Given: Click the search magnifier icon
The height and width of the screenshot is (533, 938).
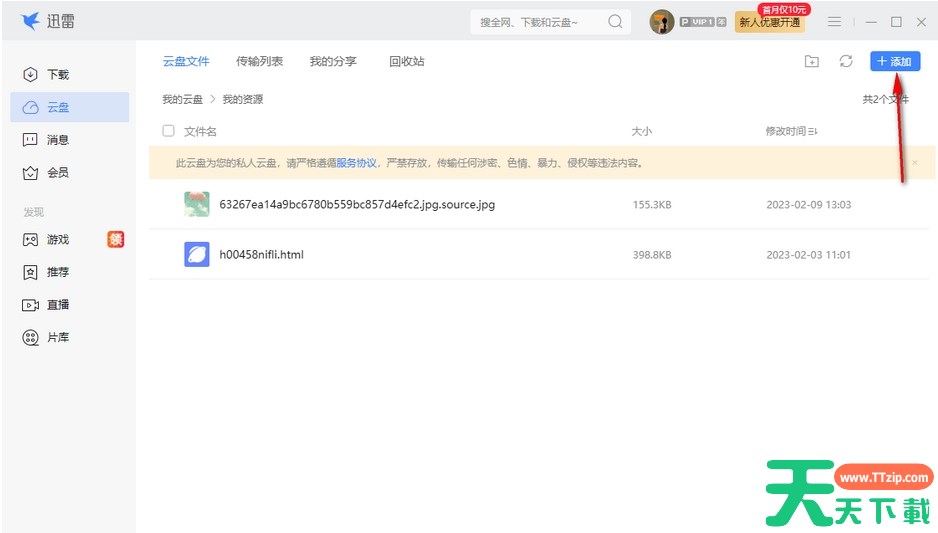Looking at the screenshot, I should (x=615, y=22).
